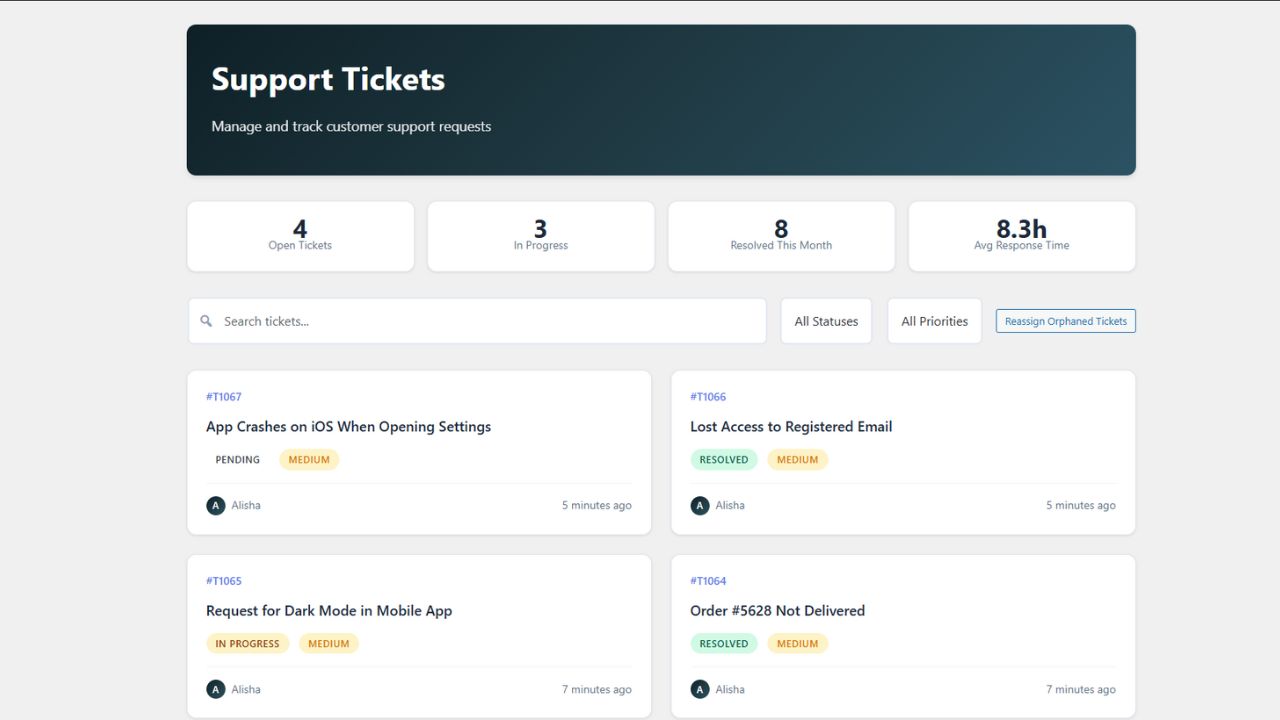Open ticket ID link #T1067
Viewport: 1280px width, 720px height.
224,397
